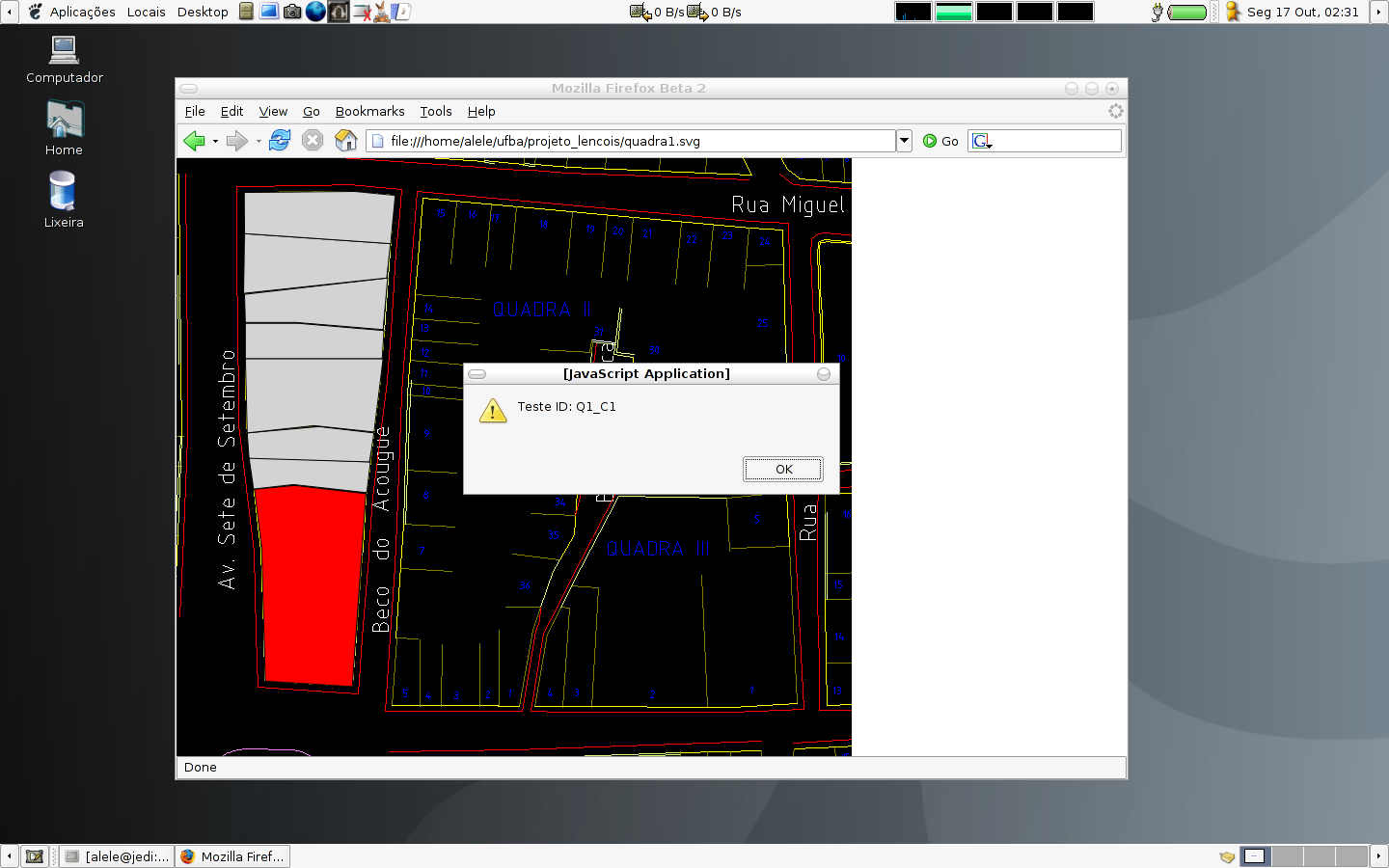Switch to the second workspace in pager
1389x868 pixels.
[x=1287, y=855]
